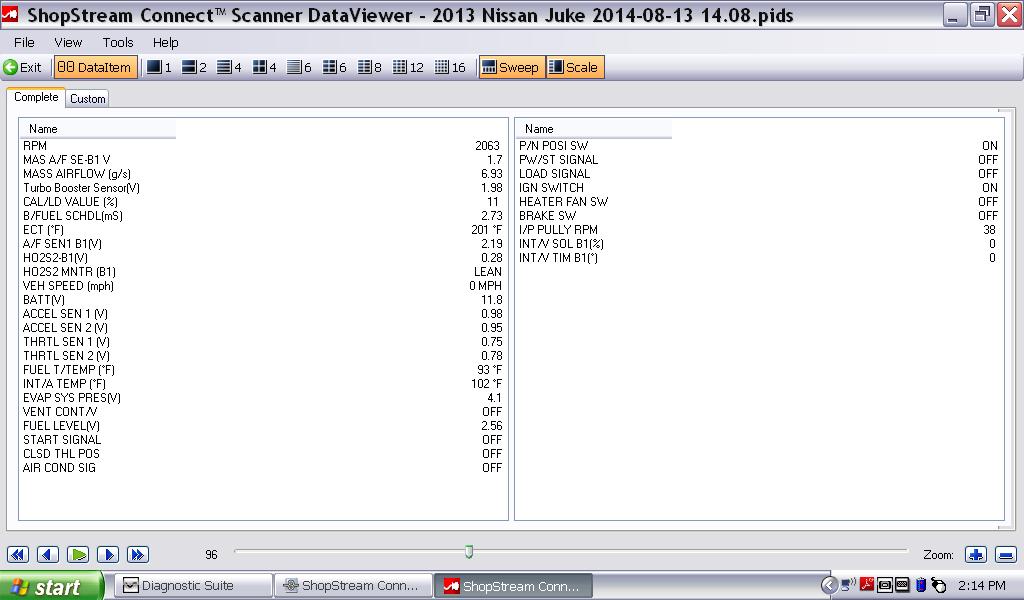This screenshot has width=1024, height=600.
Task: Select the HO2S2 MNTR (B1) row
Action: pos(263,272)
